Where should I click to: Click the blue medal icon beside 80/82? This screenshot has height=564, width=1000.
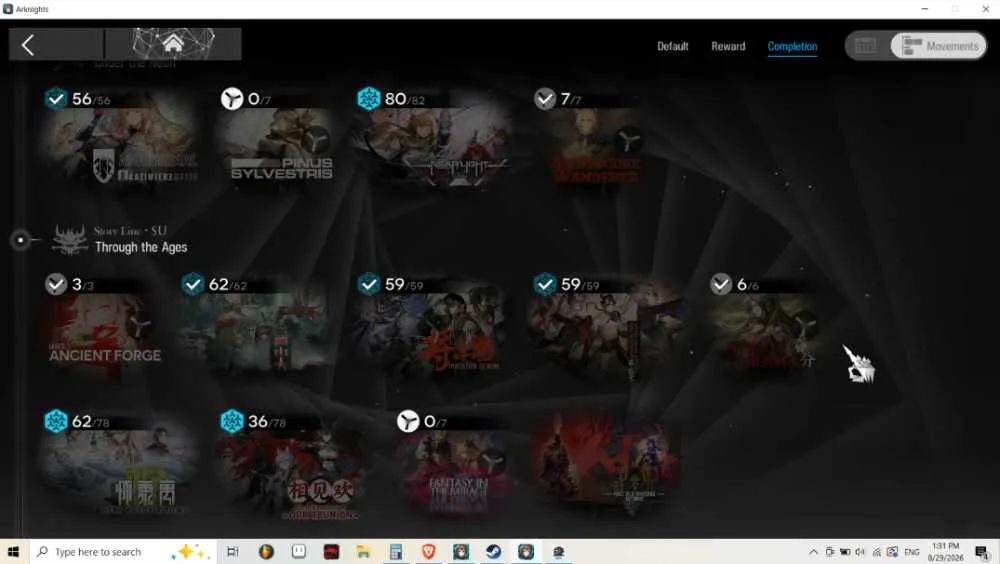click(369, 99)
